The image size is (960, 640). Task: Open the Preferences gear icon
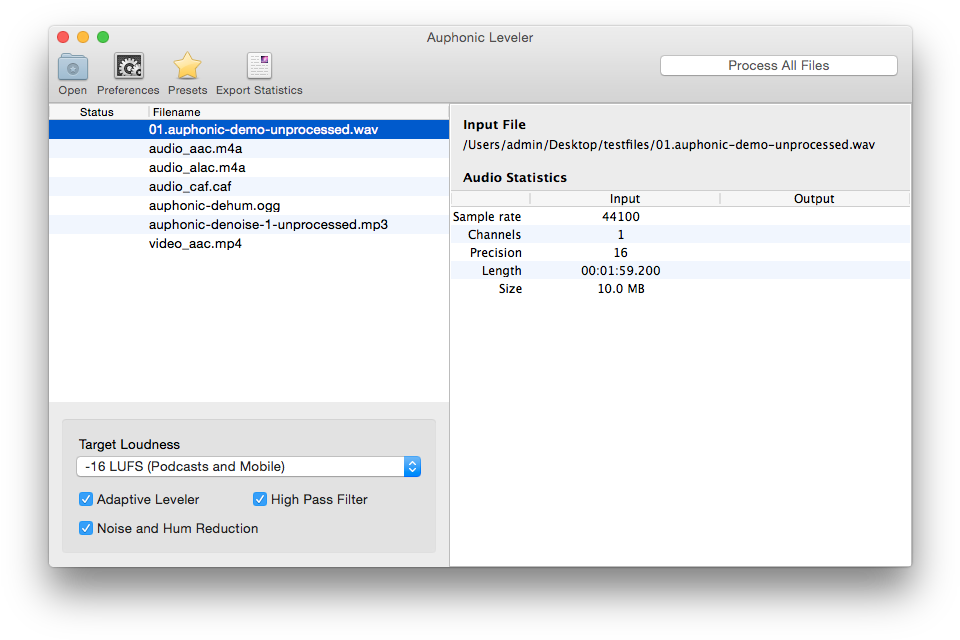coord(129,66)
